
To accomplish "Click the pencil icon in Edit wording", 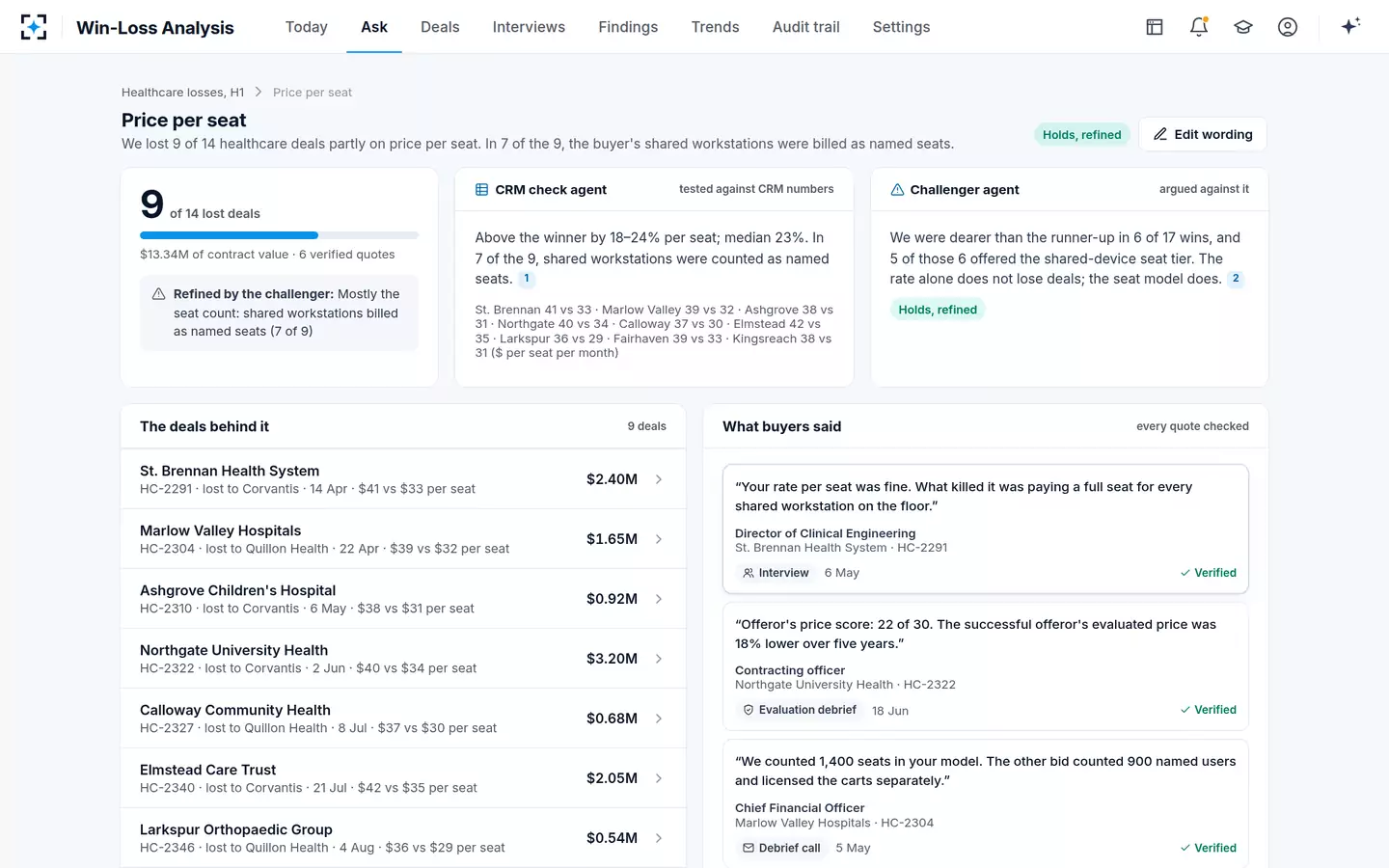I will coord(1160,134).
